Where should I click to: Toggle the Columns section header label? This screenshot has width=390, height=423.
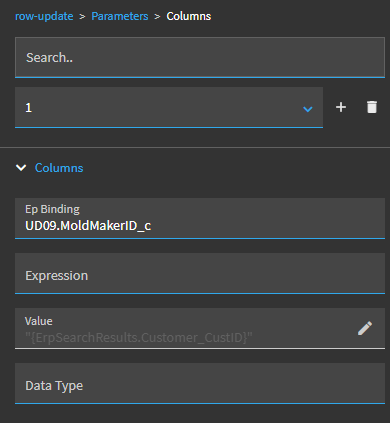pos(59,168)
